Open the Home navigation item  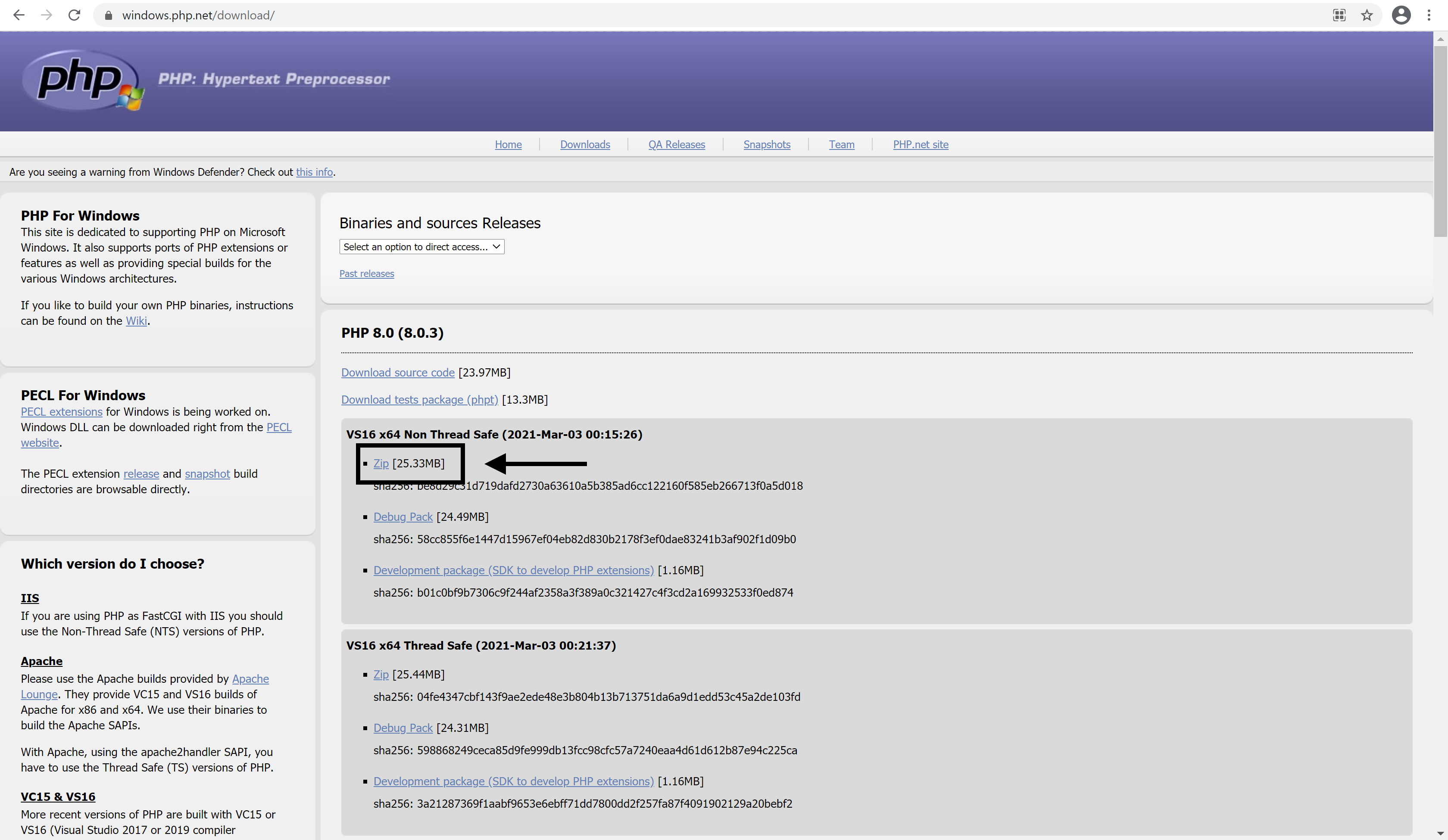point(508,145)
